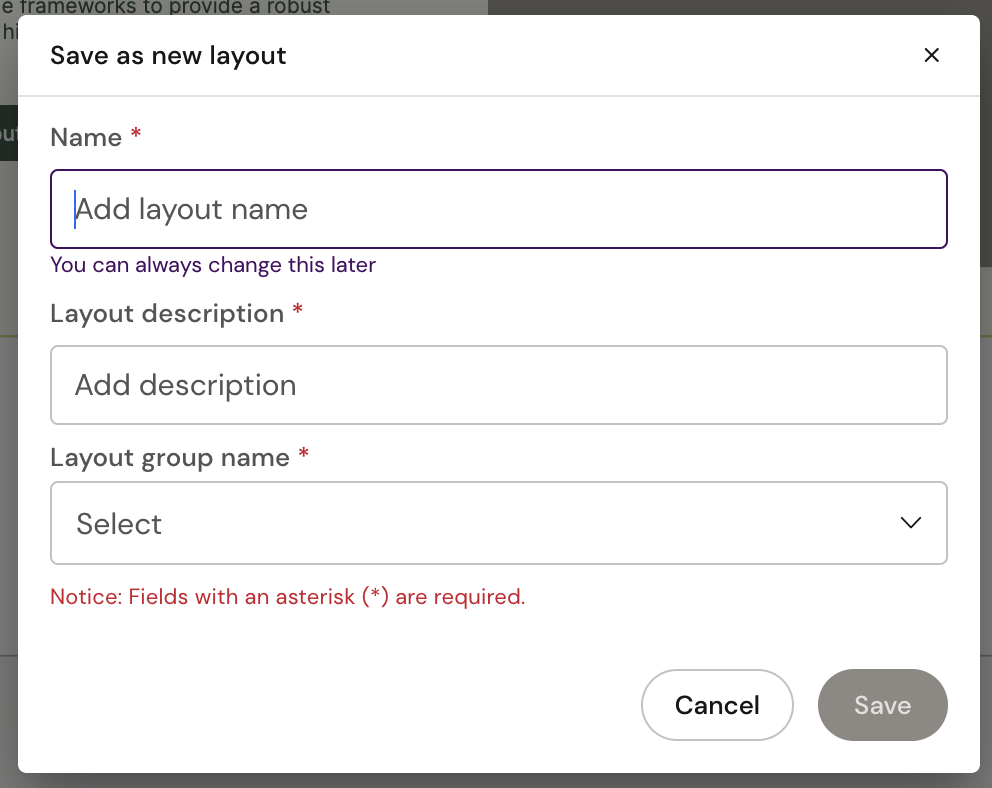This screenshot has height=788, width=992.
Task: Click the 'Save as new layout' dialog title
Action: coord(168,55)
